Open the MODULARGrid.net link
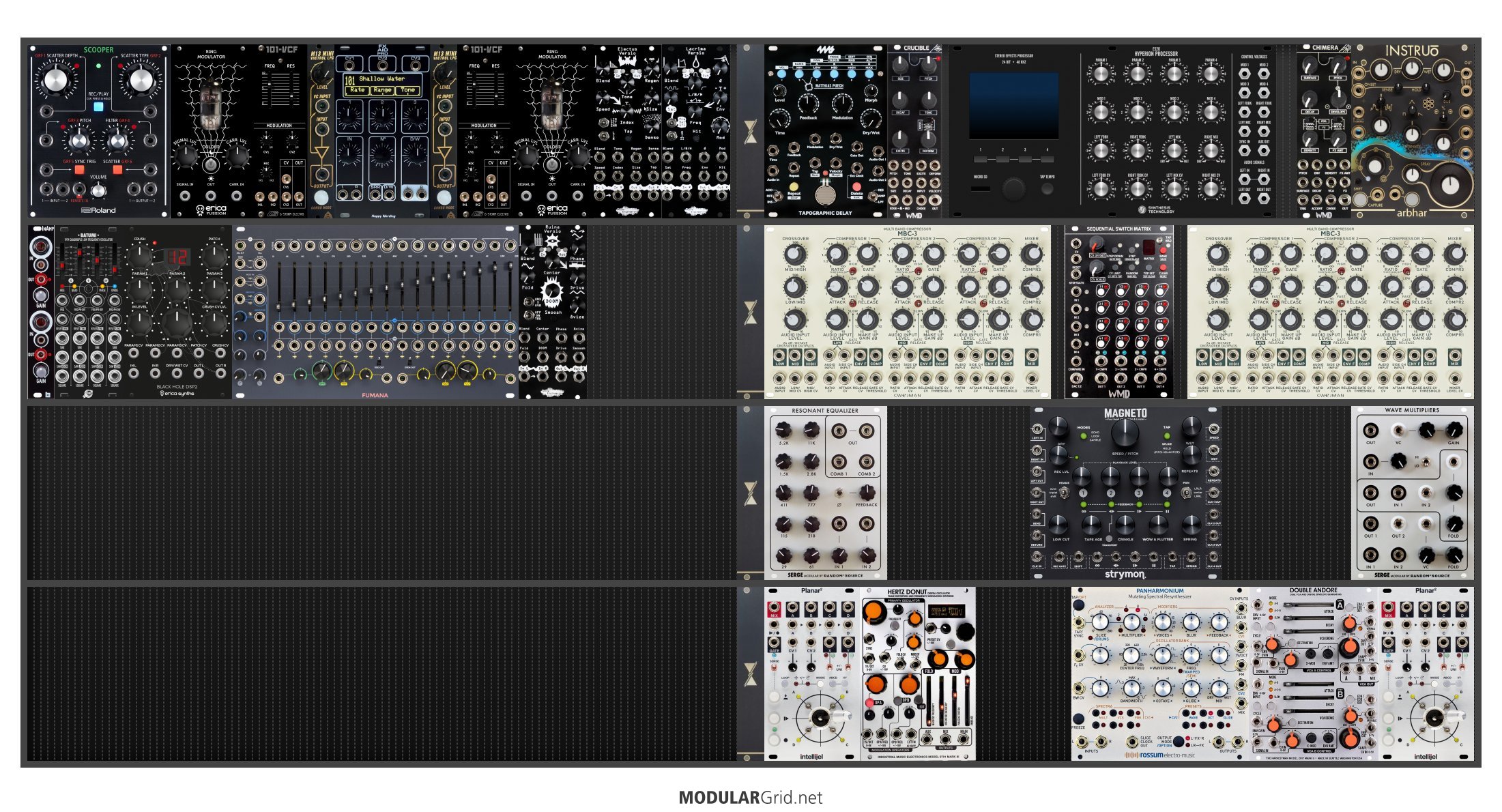This screenshot has width=1502, height=812. pos(751,798)
